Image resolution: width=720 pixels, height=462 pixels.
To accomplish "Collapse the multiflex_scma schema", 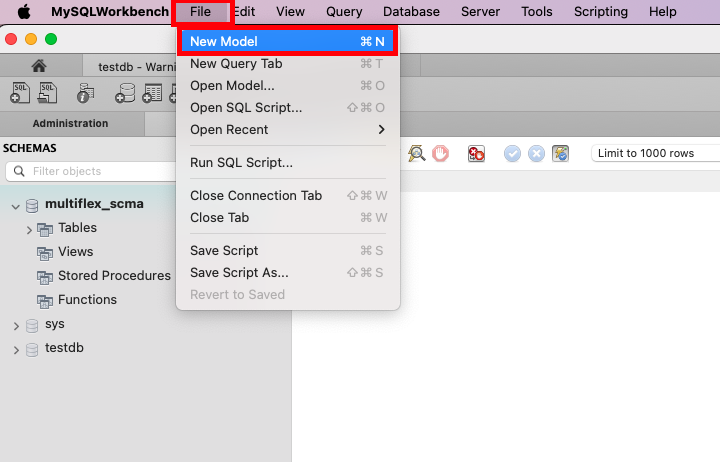I will pos(16,207).
